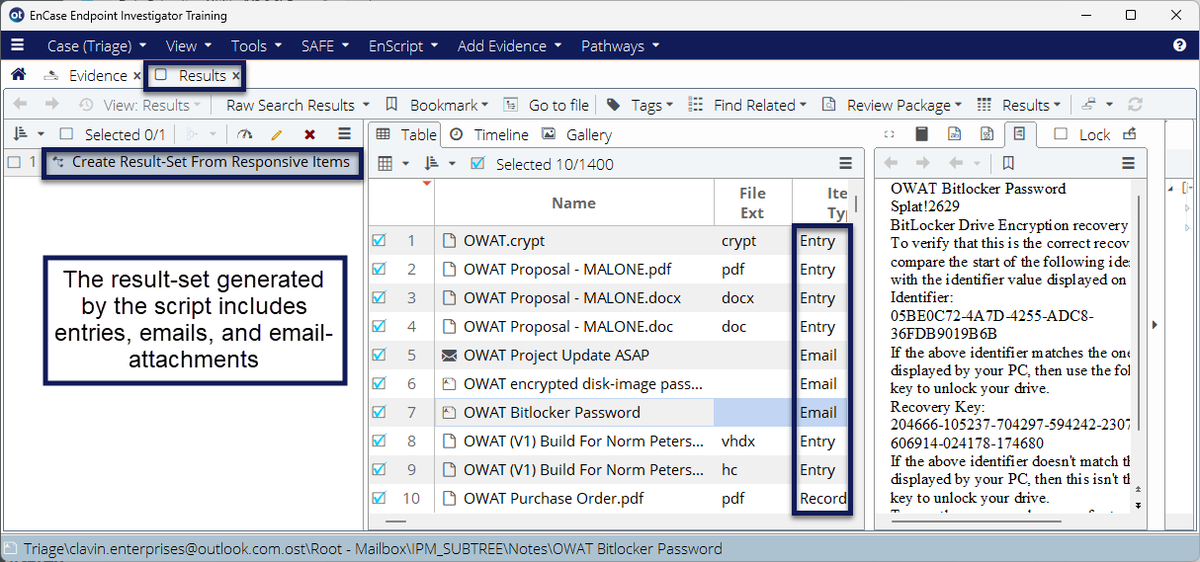Open the left pane sort dropdown
1200x562 pixels.
[29, 134]
